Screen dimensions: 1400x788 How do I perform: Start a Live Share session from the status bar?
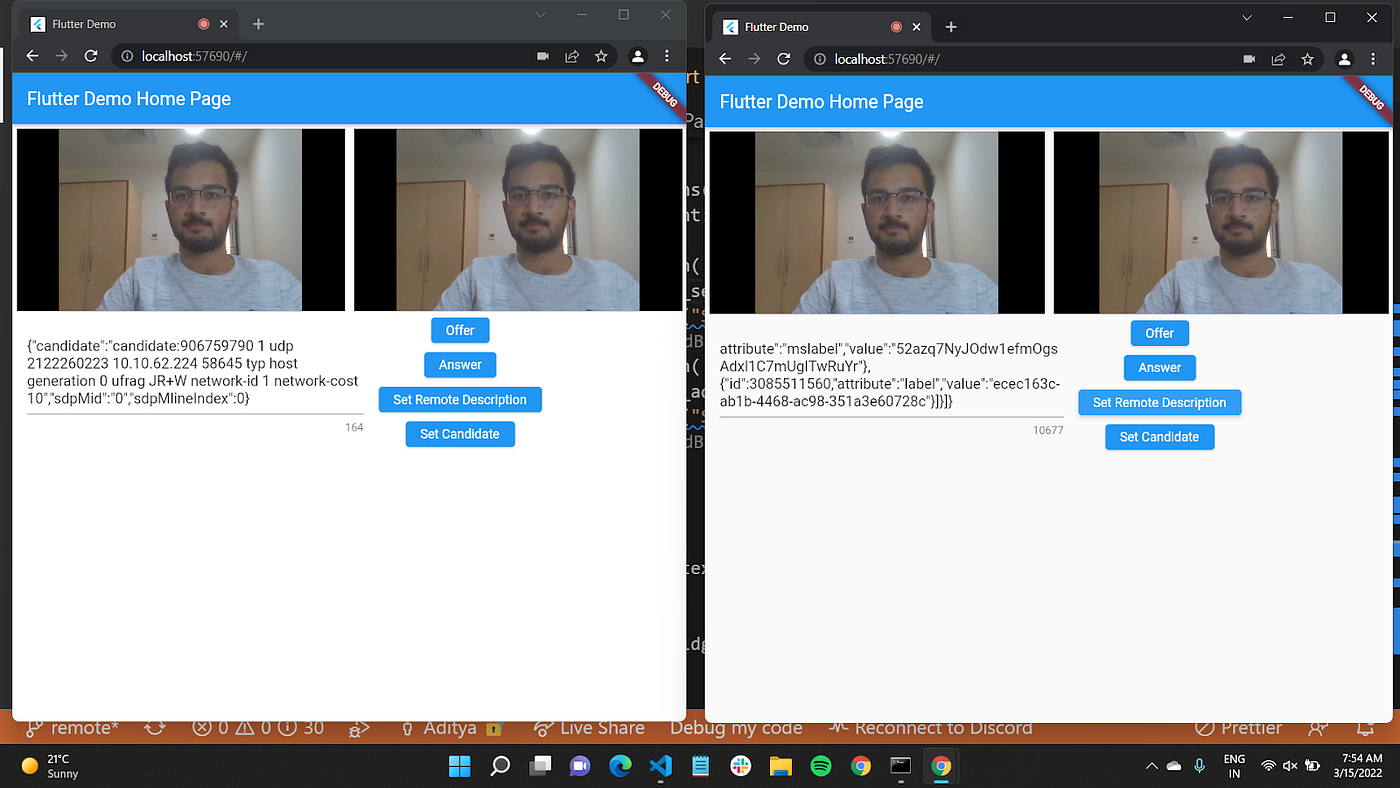coord(589,727)
